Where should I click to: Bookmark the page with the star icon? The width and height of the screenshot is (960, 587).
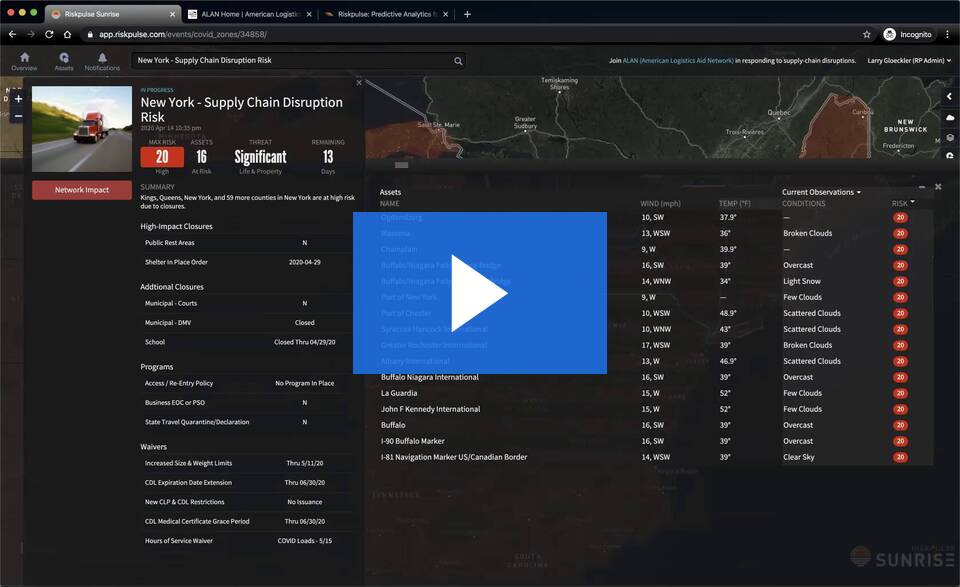click(866, 34)
